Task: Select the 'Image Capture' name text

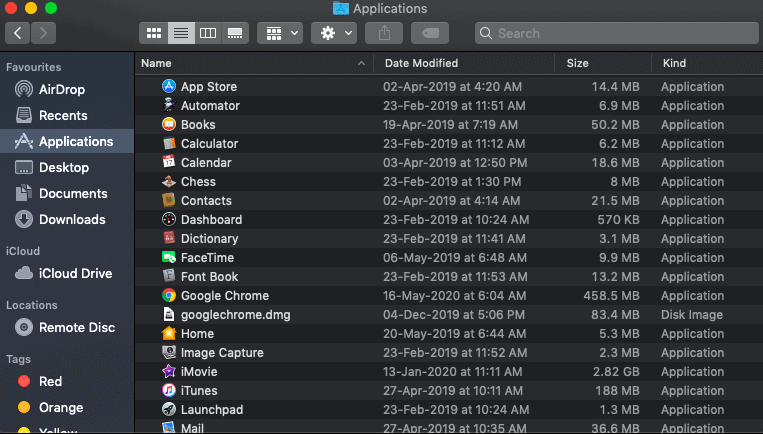Action: pos(222,353)
